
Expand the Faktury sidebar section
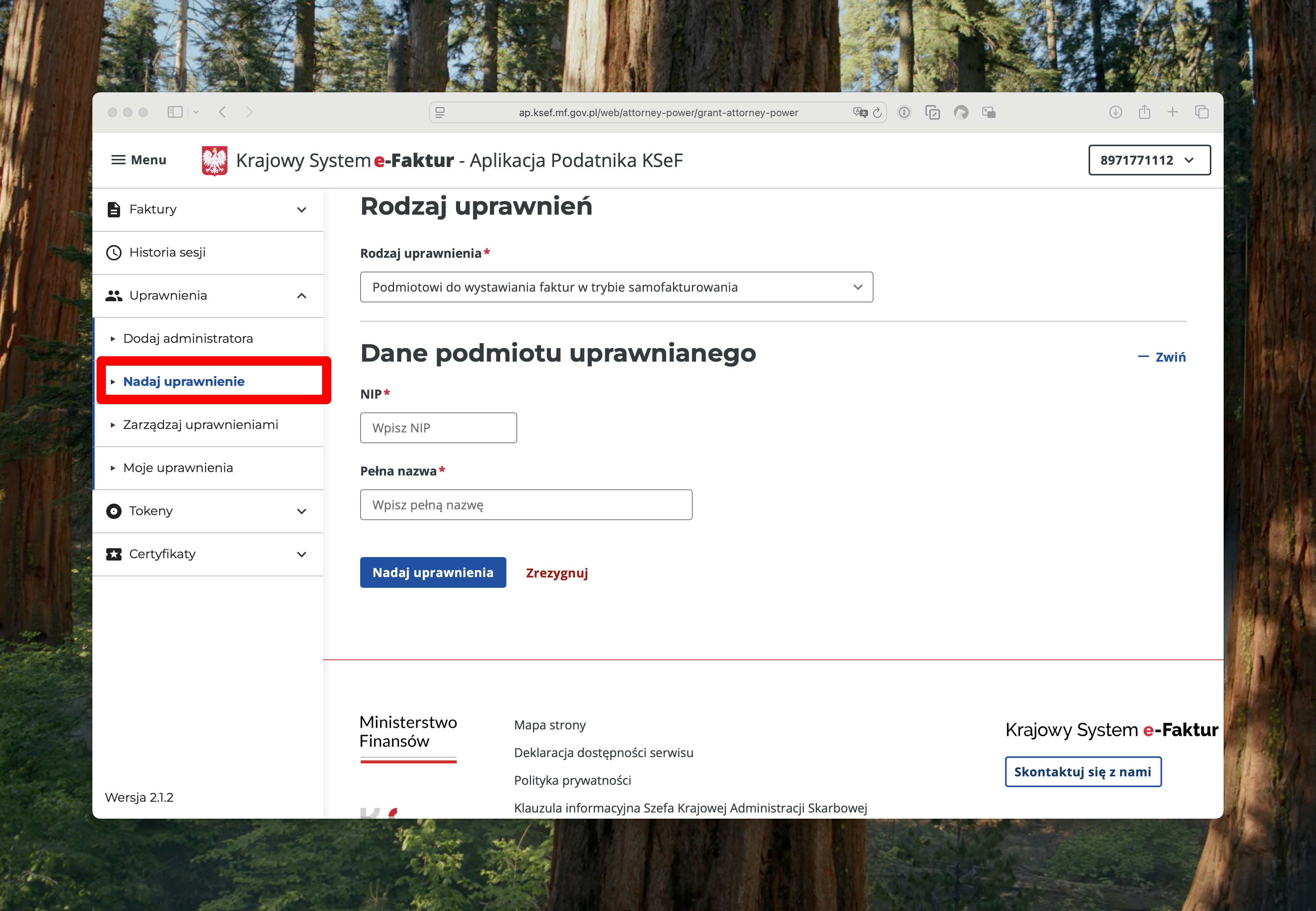click(301, 210)
